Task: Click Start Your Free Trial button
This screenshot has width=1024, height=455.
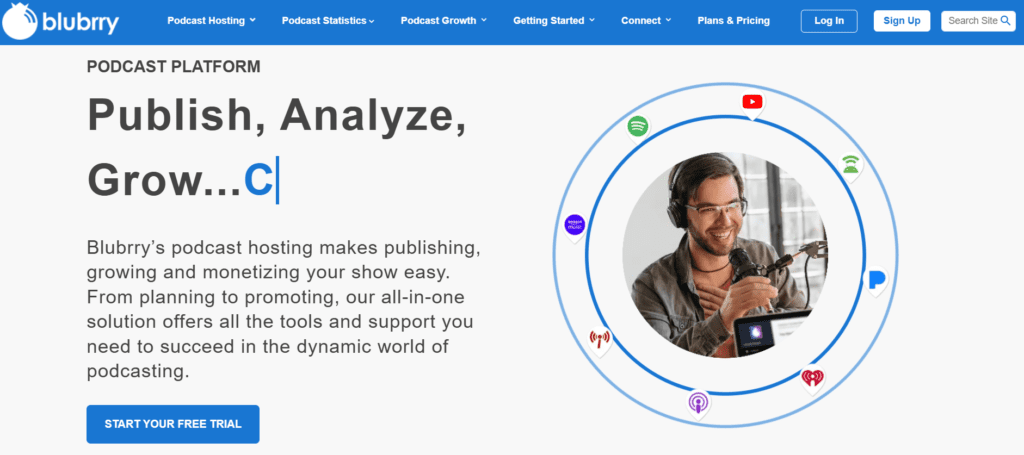Action: (x=172, y=424)
